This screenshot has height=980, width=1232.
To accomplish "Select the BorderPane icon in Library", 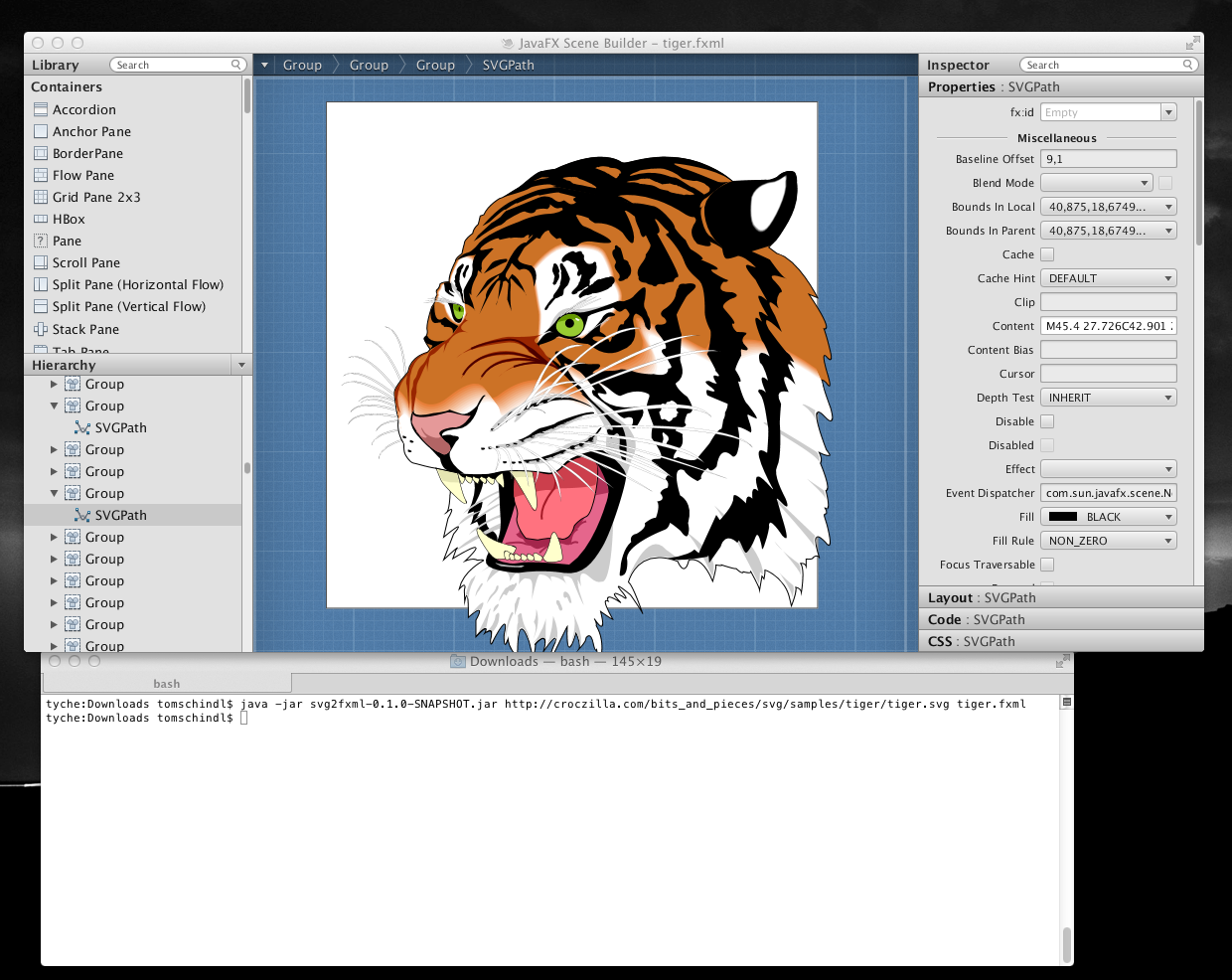I will 41,153.
